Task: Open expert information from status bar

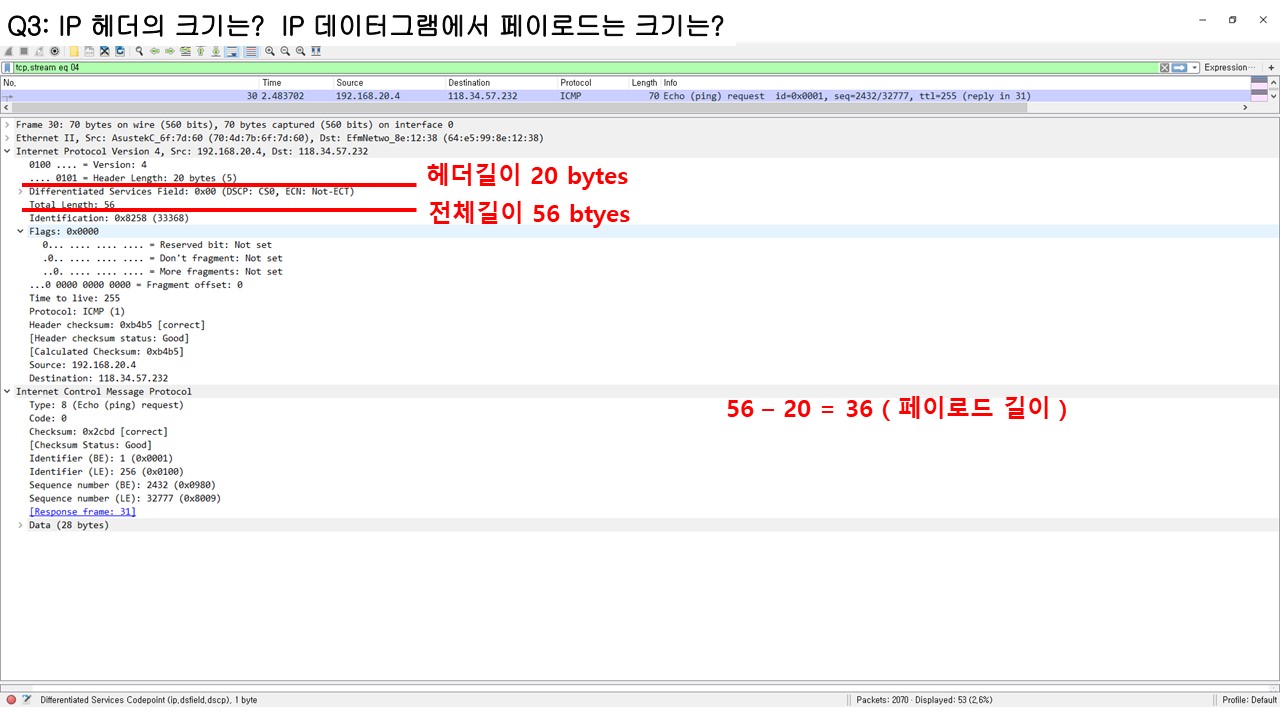Action: coord(11,700)
